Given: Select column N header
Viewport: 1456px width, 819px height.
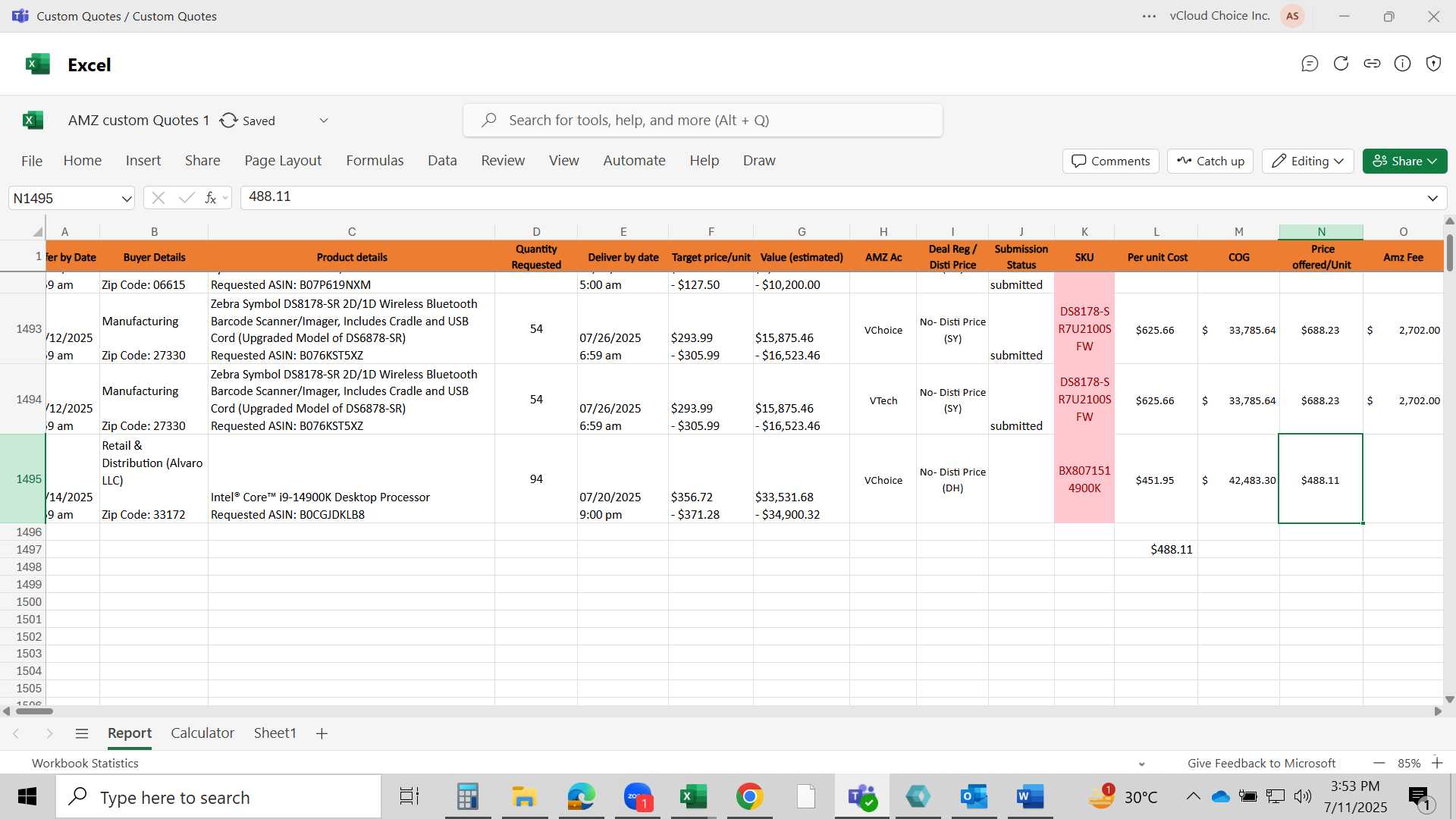Looking at the screenshot, I should [x=1321, y=231].
